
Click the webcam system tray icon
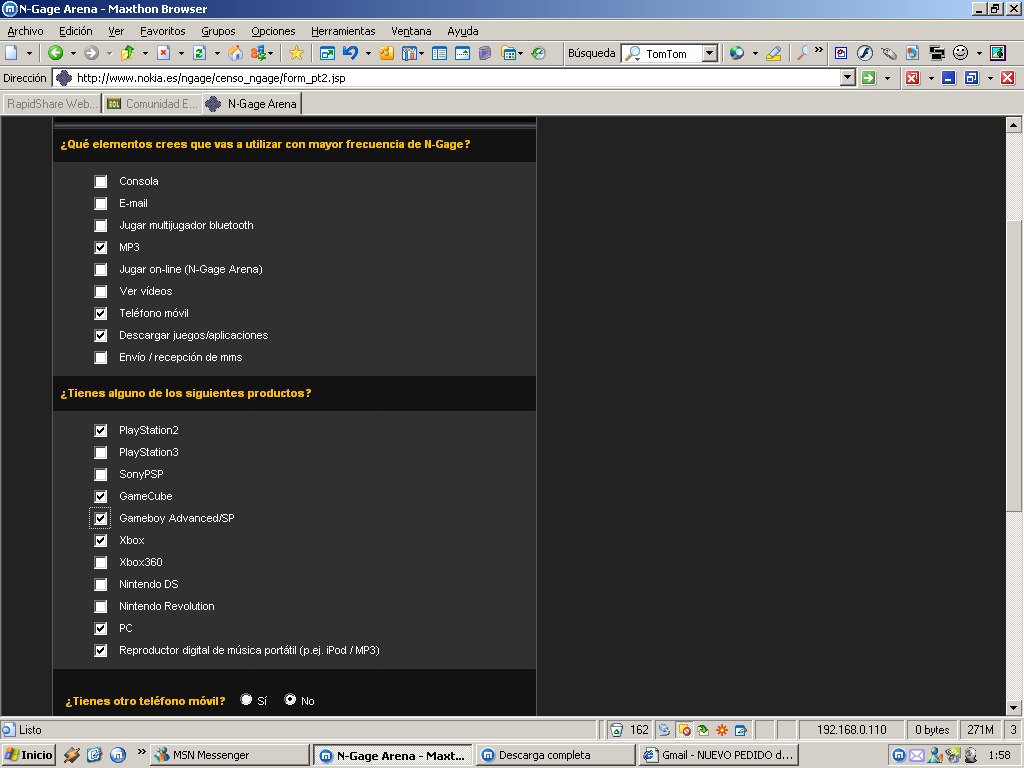click(970, 755)
